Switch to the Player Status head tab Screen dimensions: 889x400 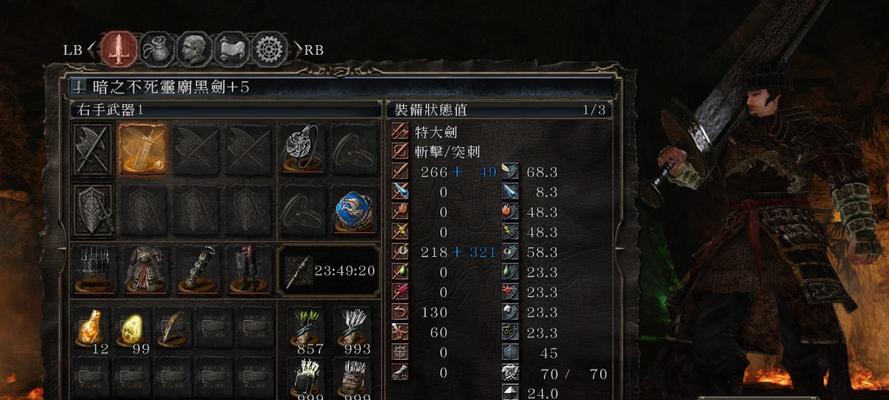[194, 49]
